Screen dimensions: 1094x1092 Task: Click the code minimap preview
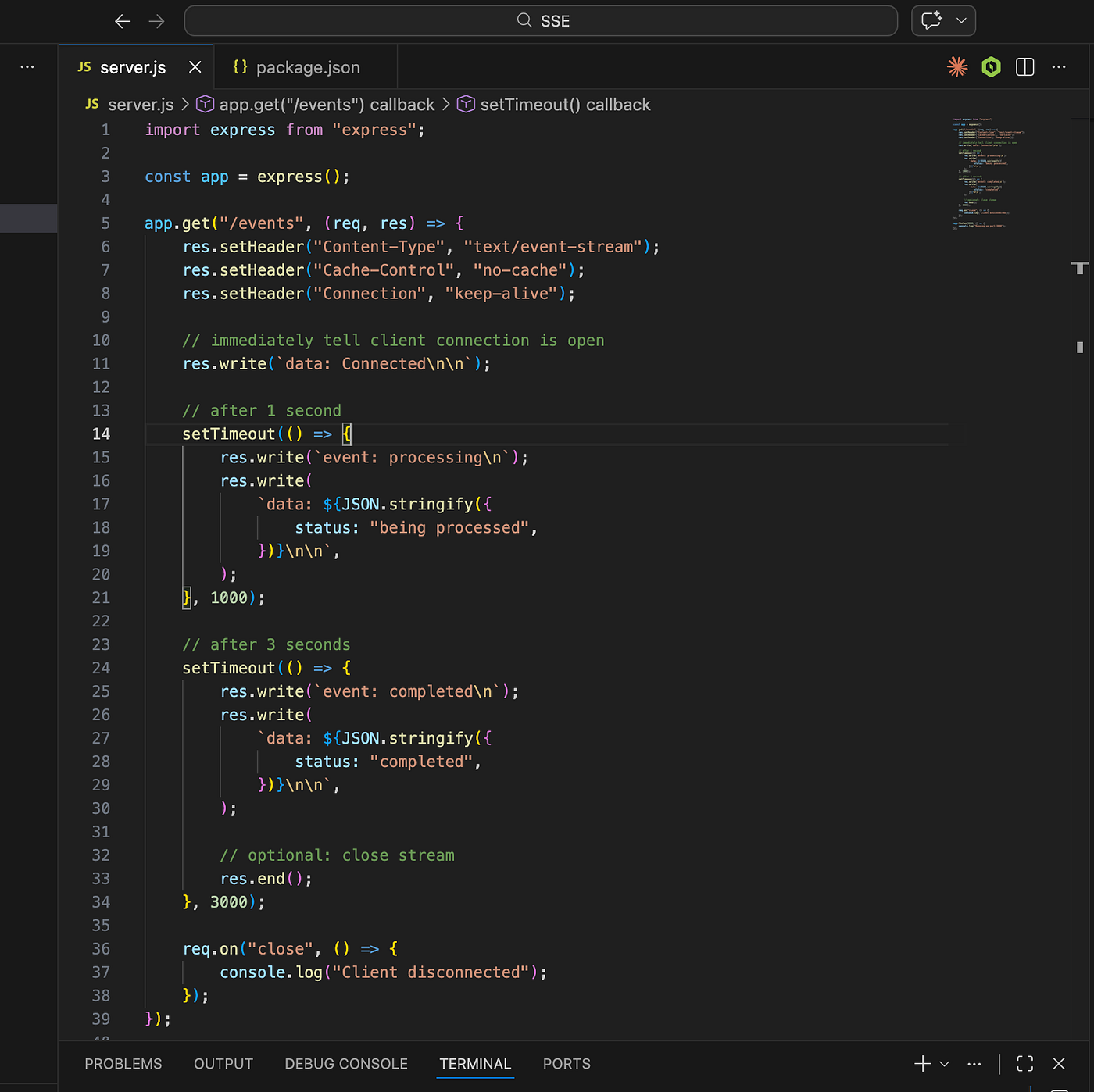coord(989,173)
